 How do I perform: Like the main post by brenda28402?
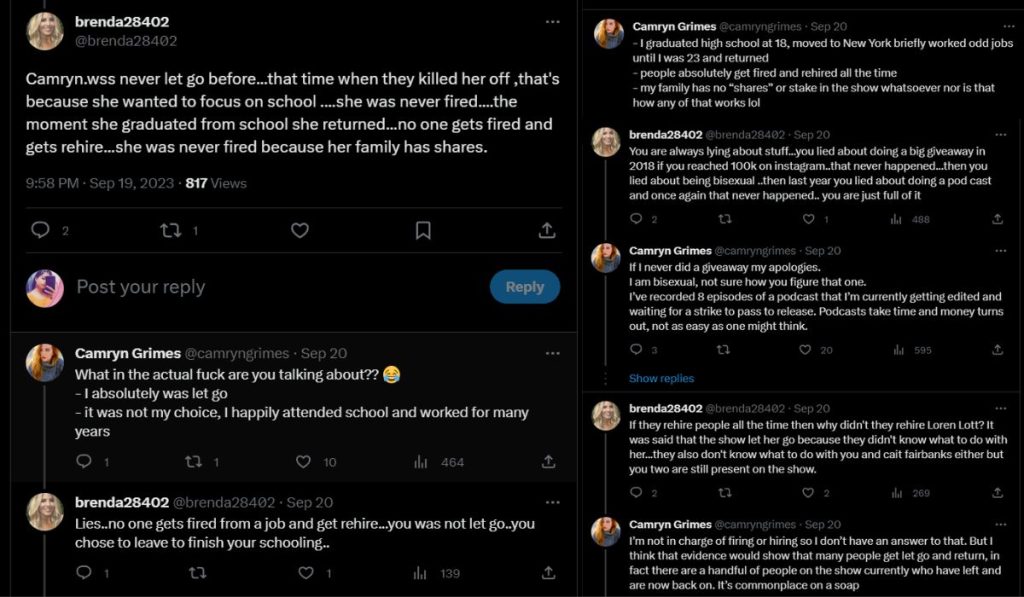click(299, 230)
